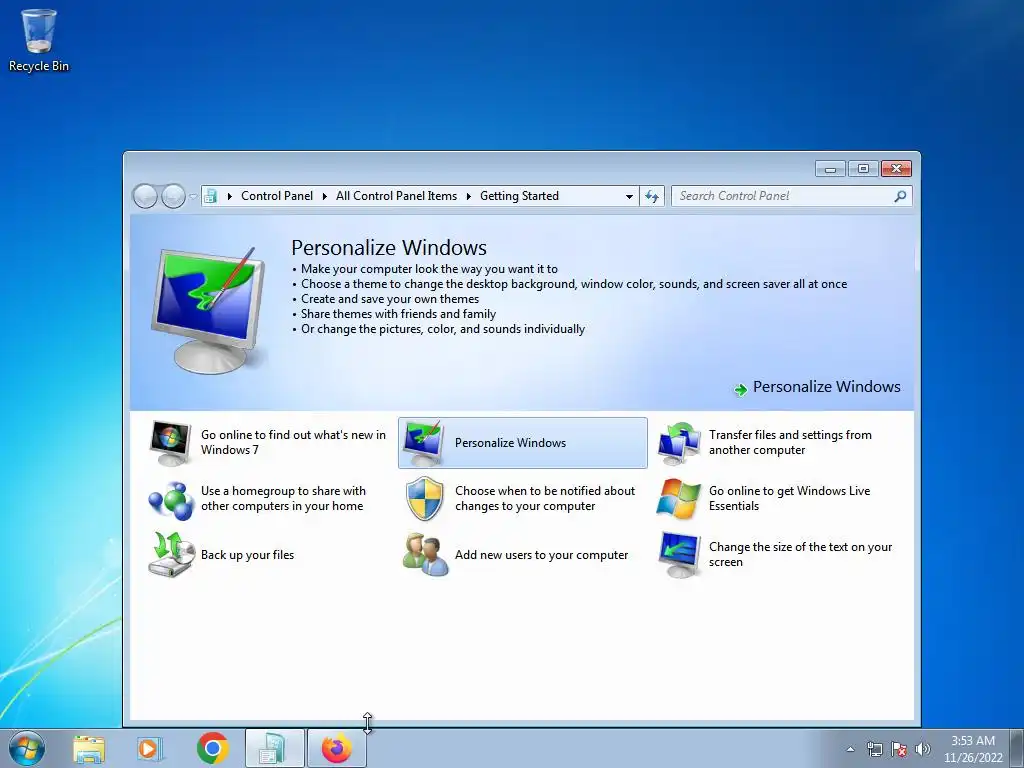Open Windows Explorer from the taskbar

point(89,749)
